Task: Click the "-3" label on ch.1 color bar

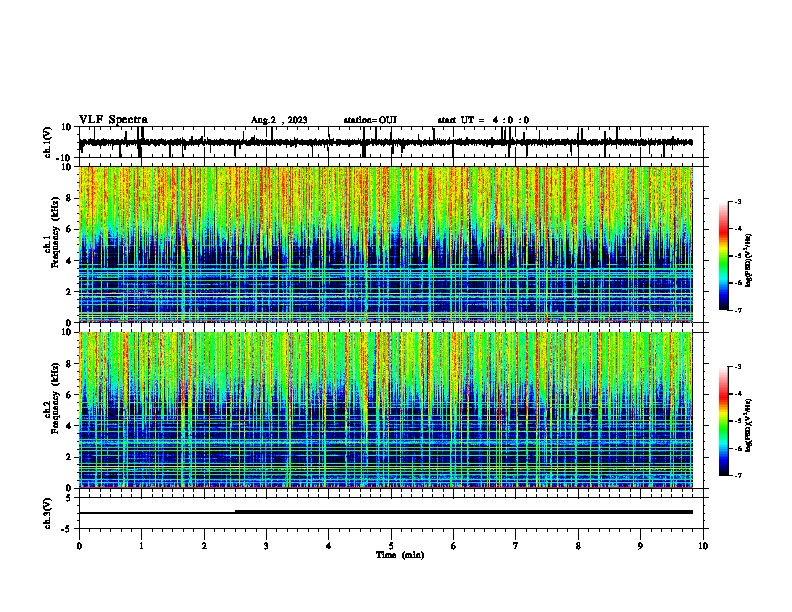Action: click(737, 201)
